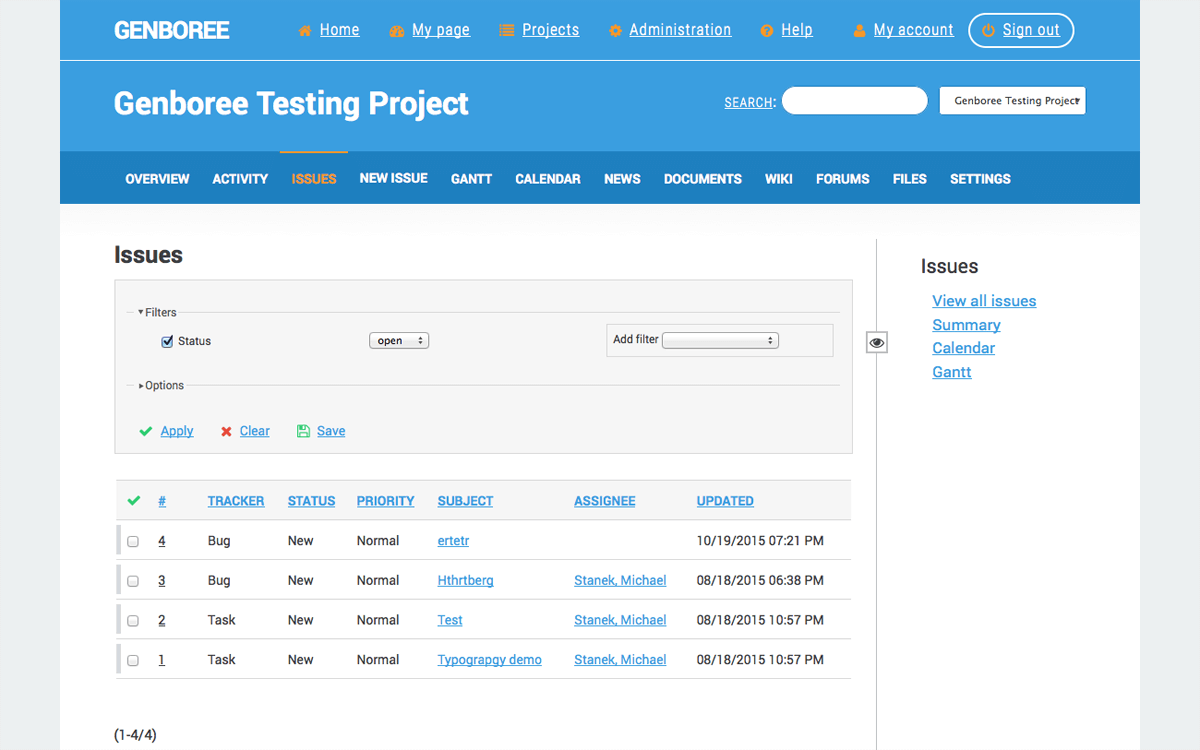Click View all issues sidebar link
Screen dimensions: 1200x750
point(984,301)
